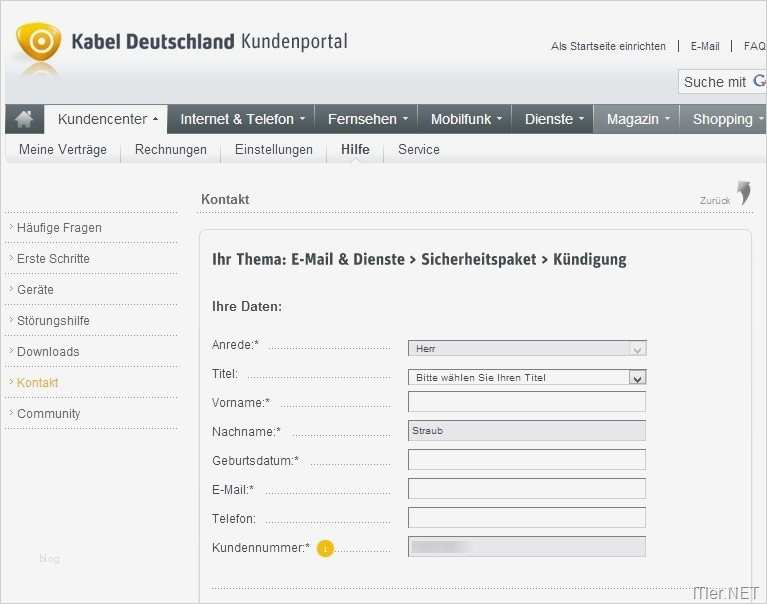The height and width of the screenshot is (604, 767).
Task: Open the Störungshilfe sidebar link
Action: tap(53, 321)
